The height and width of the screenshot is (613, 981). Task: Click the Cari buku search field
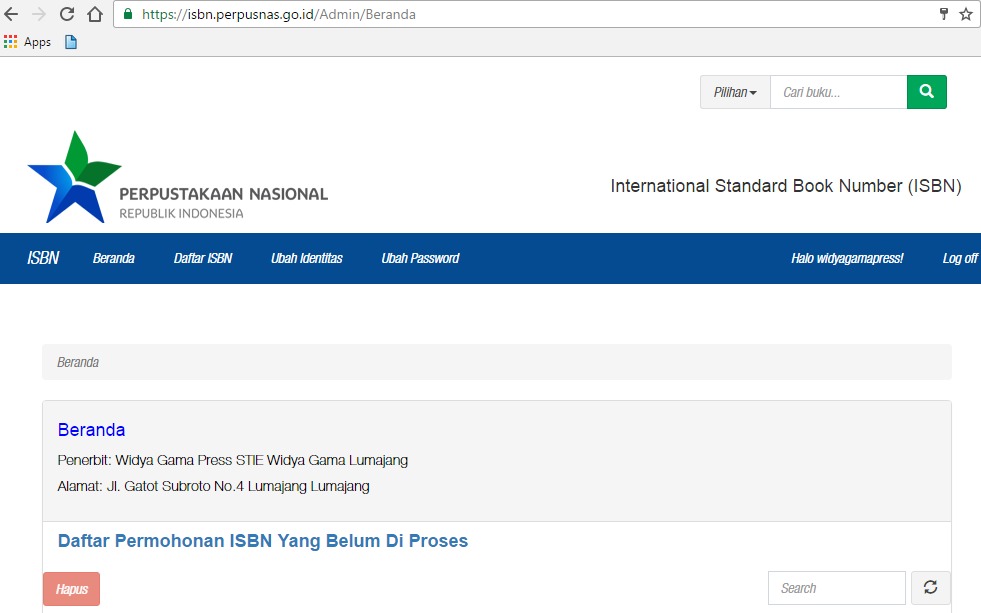[838, 92]
